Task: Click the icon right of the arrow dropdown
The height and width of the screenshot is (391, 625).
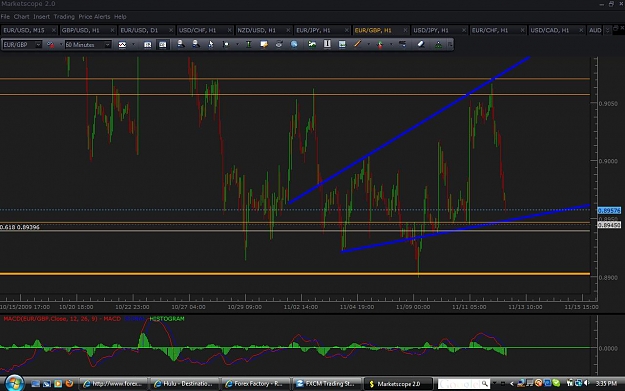Action: coord(402,44)
